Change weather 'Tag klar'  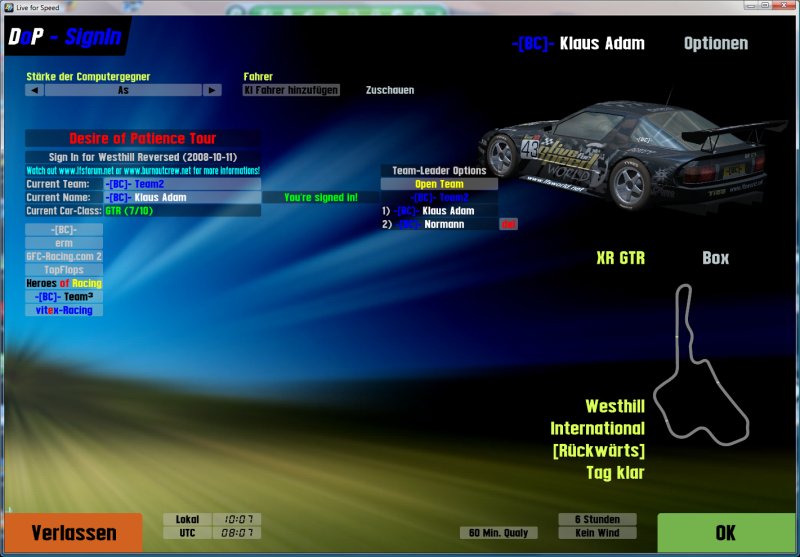[x=615, y=473]
